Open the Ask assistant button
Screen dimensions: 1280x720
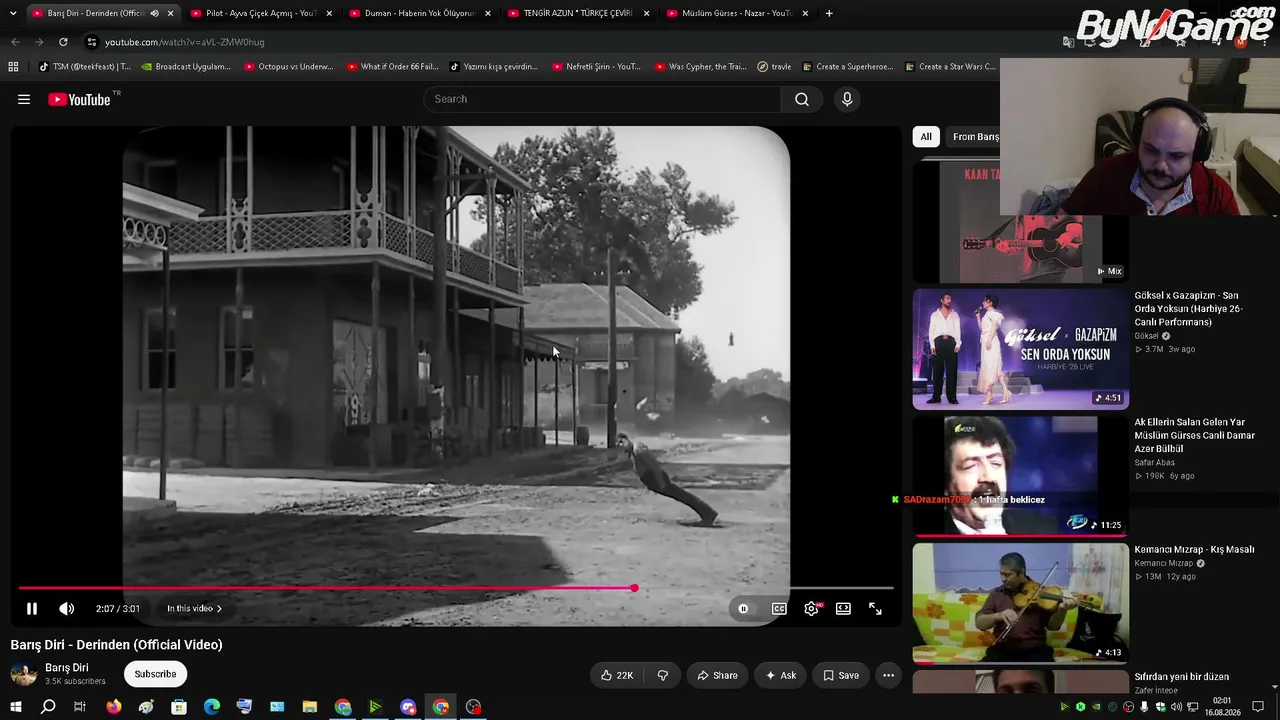[780, 675]
